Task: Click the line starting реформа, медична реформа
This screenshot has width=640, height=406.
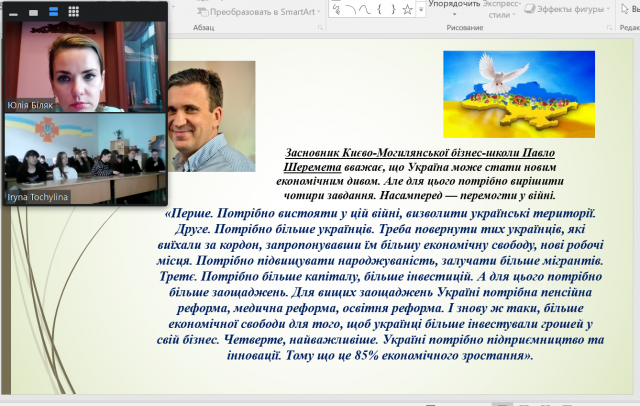Action: pos(380,308)
